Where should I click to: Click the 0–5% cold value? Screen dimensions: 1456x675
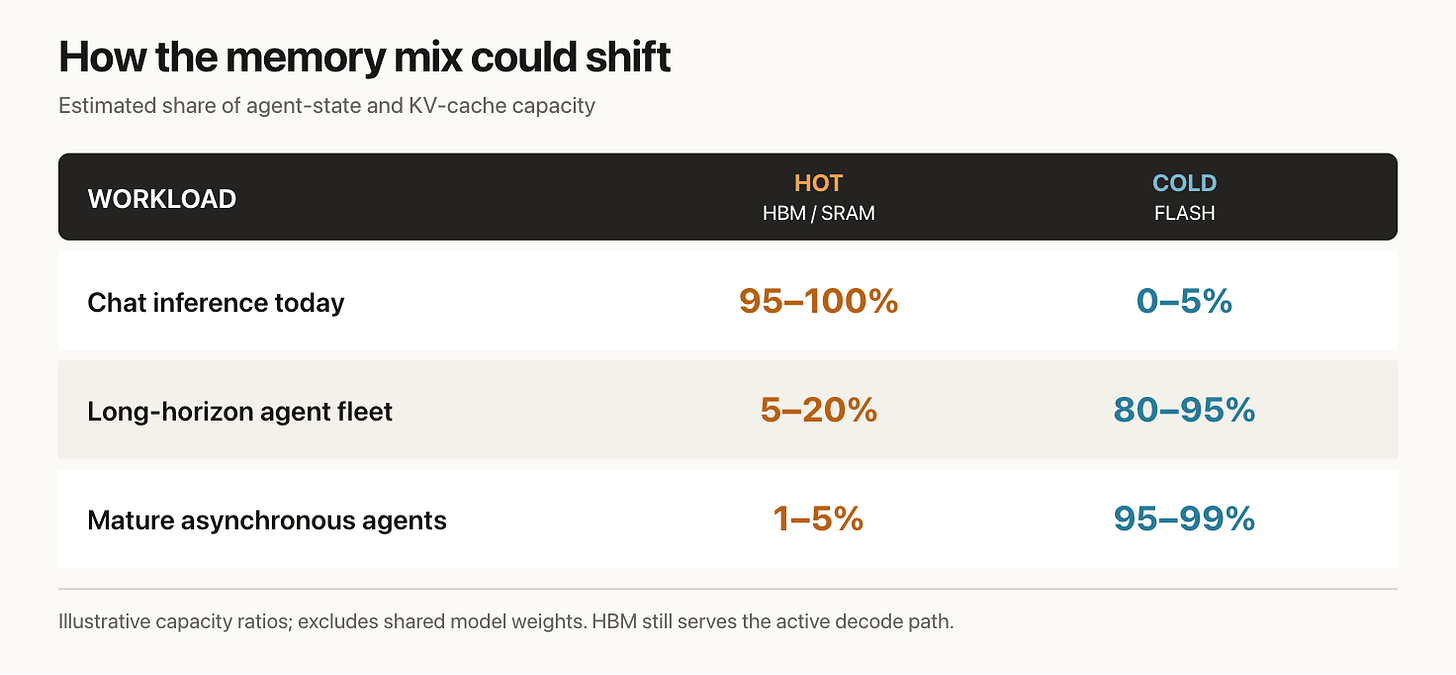coord(1184,301)
